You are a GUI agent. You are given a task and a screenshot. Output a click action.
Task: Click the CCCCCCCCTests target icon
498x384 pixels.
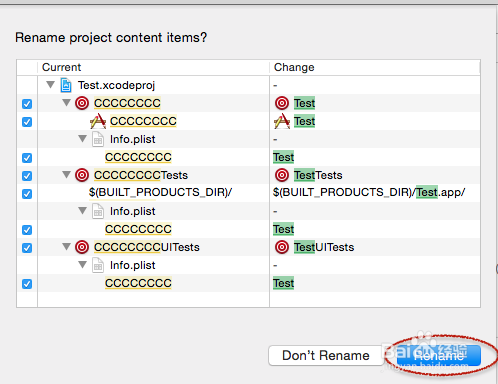[x=82, y=175]
